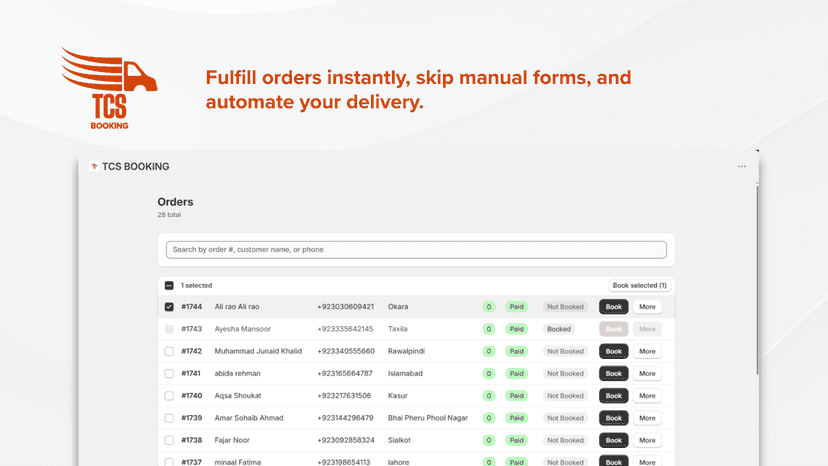
Task: Book order #1744 for Ali rao
Action: (x=614, y=307)
